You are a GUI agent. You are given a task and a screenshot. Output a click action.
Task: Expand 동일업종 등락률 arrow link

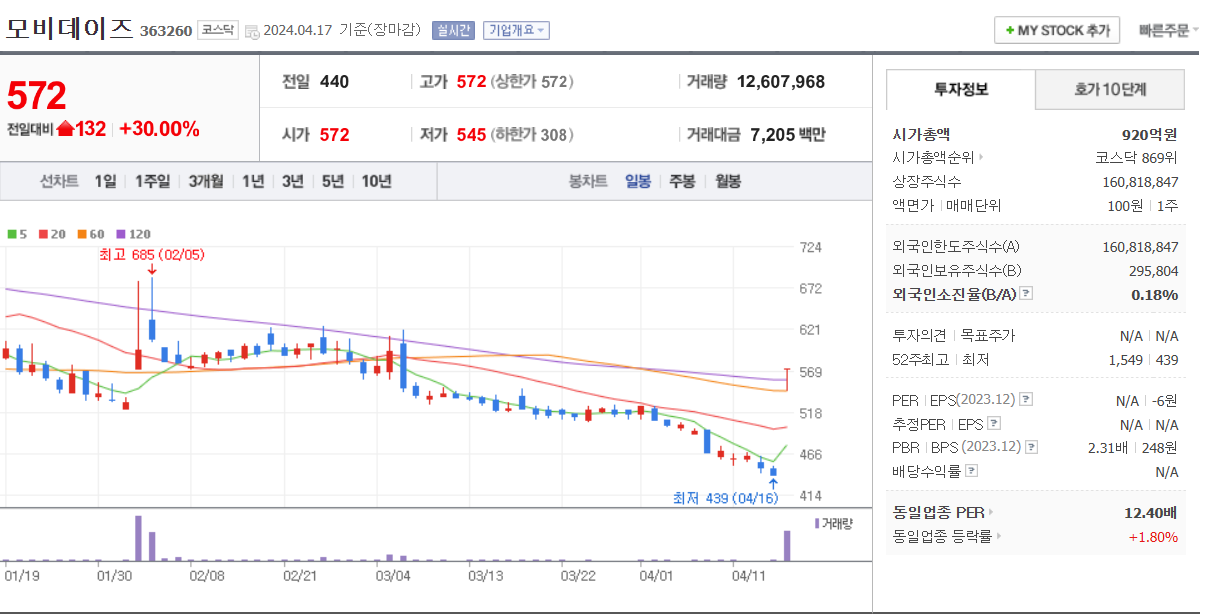[x=998, y=536]
